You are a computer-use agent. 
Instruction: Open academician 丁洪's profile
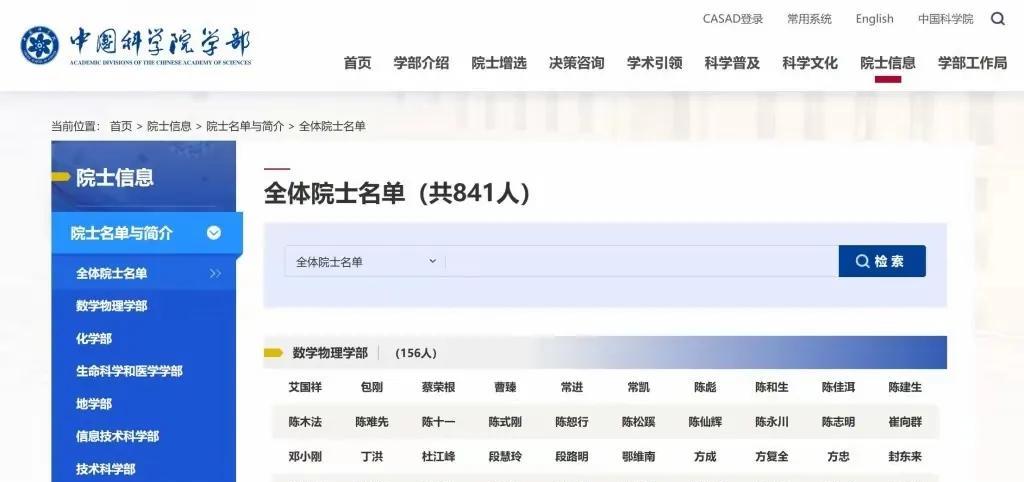coord(372,457)
